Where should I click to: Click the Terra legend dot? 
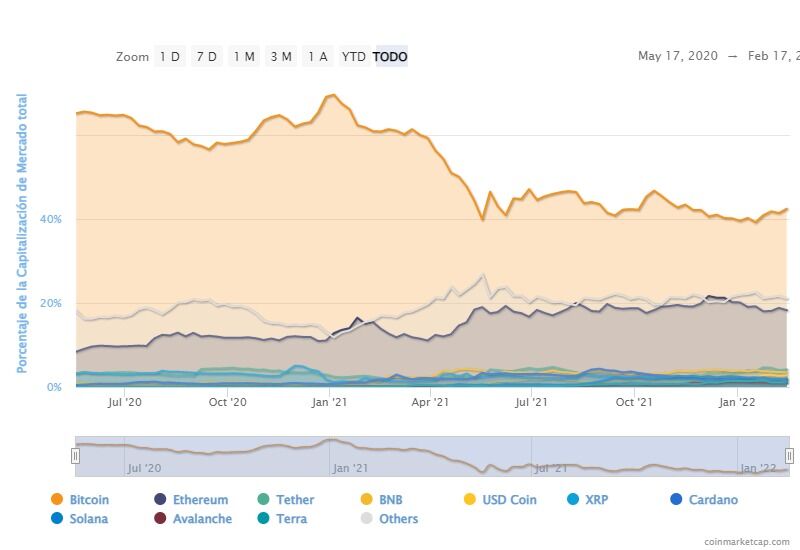tap(263, 518)
